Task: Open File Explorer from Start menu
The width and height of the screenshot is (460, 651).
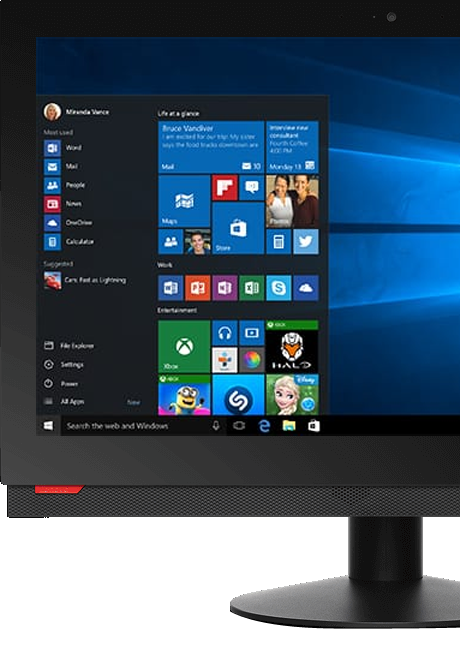Action: pyautogui.click(x=69, y=345)
